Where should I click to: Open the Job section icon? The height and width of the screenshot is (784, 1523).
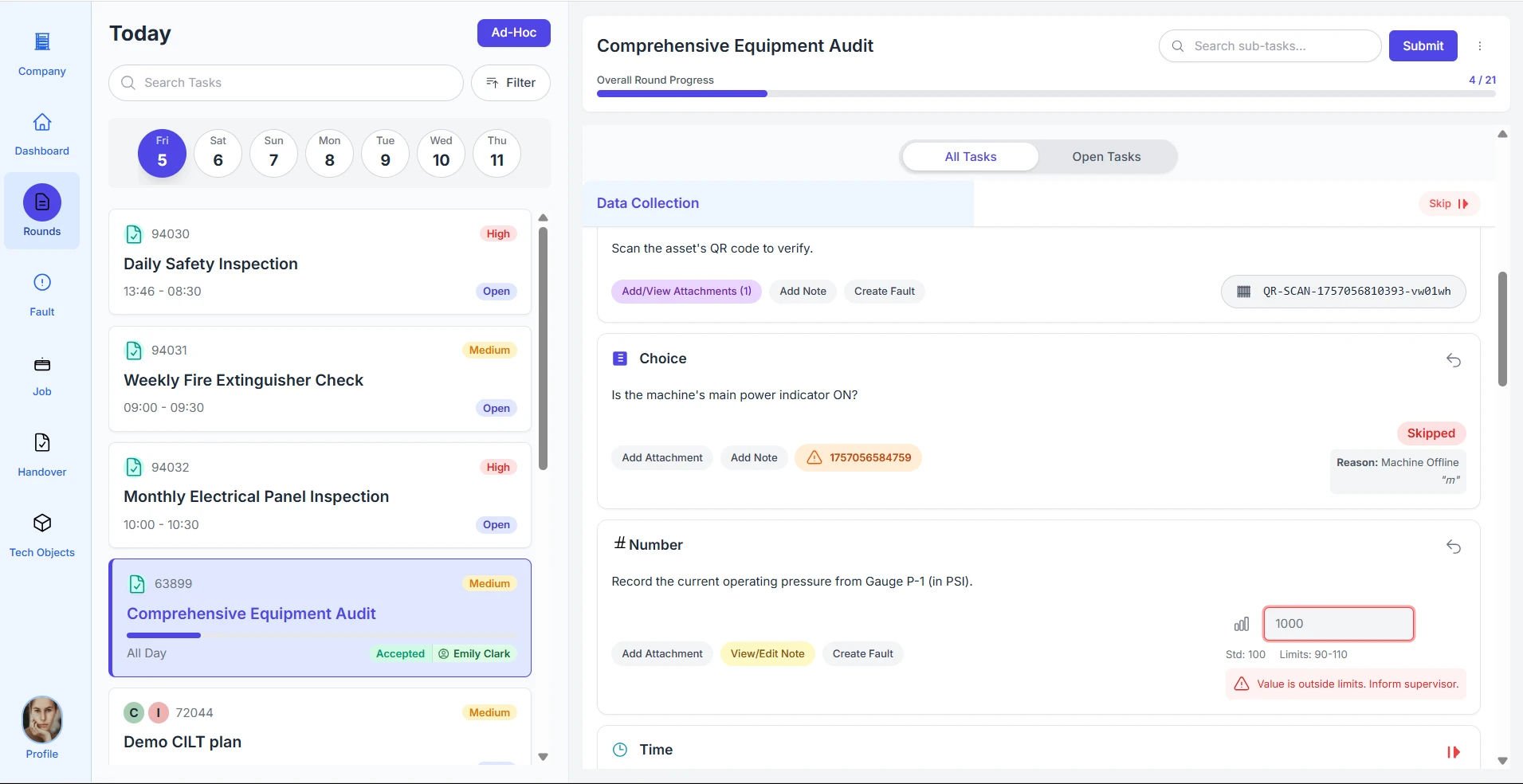pos(42,365)
